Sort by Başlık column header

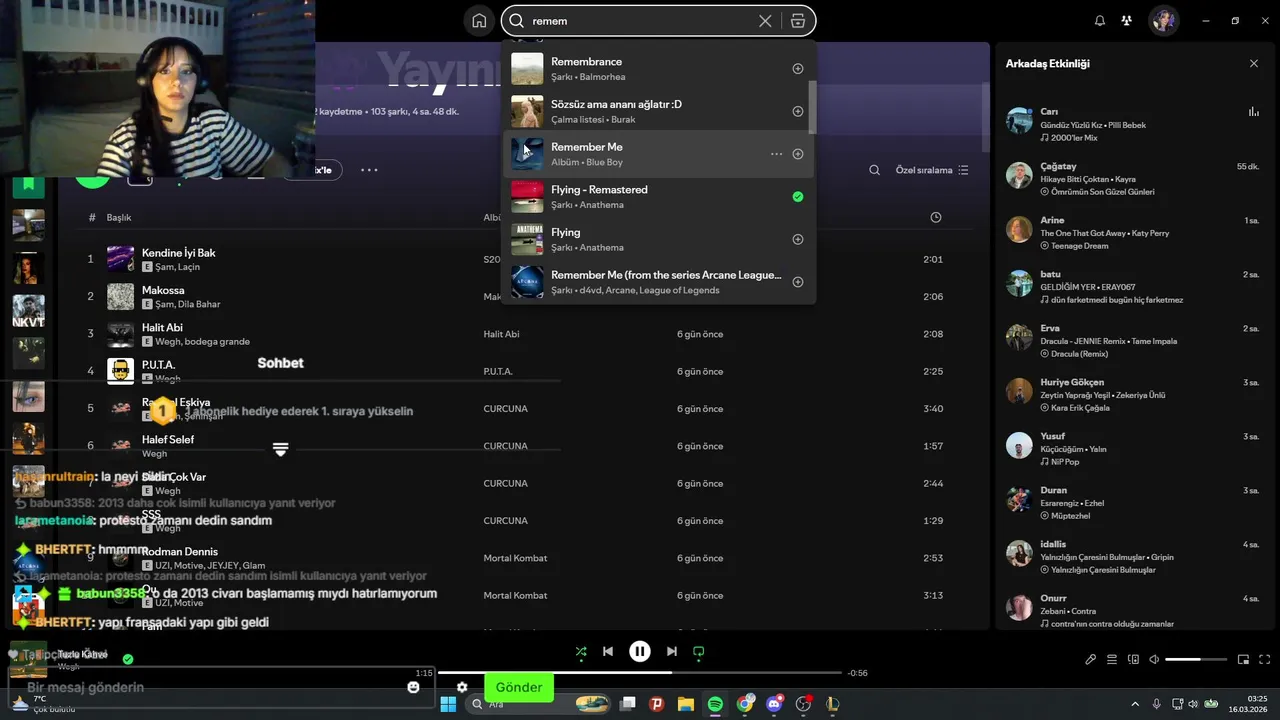point(119,217)
